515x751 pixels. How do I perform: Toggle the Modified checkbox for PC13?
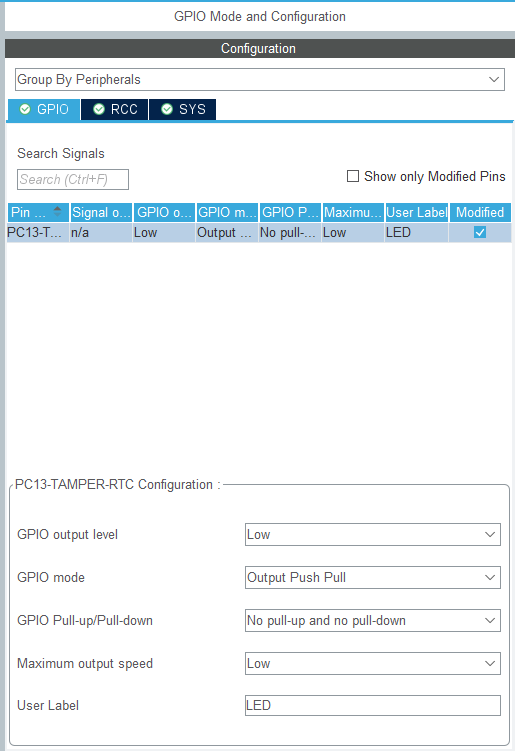[x=480, y=232]
